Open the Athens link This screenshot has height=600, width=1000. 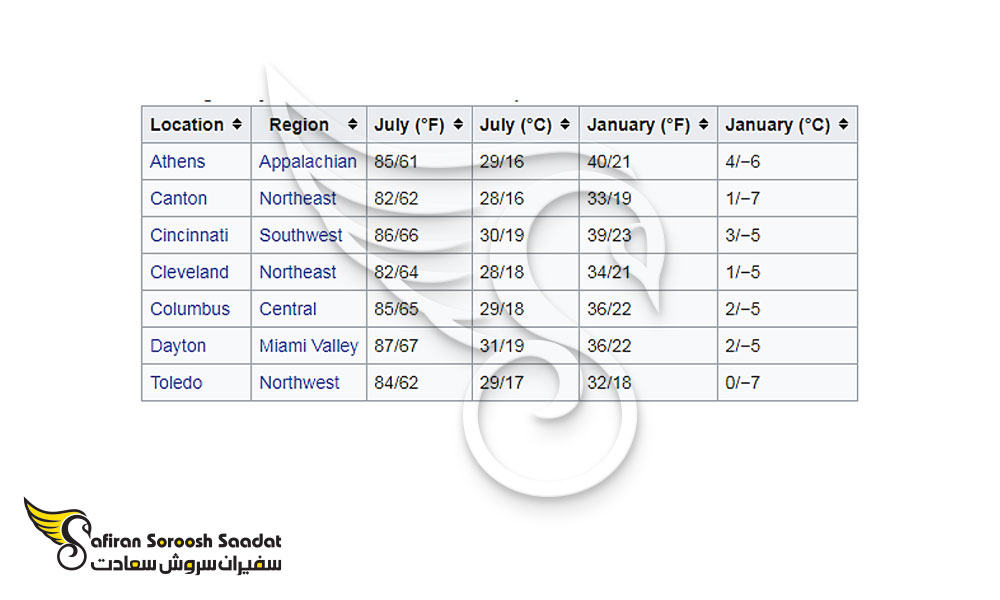tap(177, 161)
